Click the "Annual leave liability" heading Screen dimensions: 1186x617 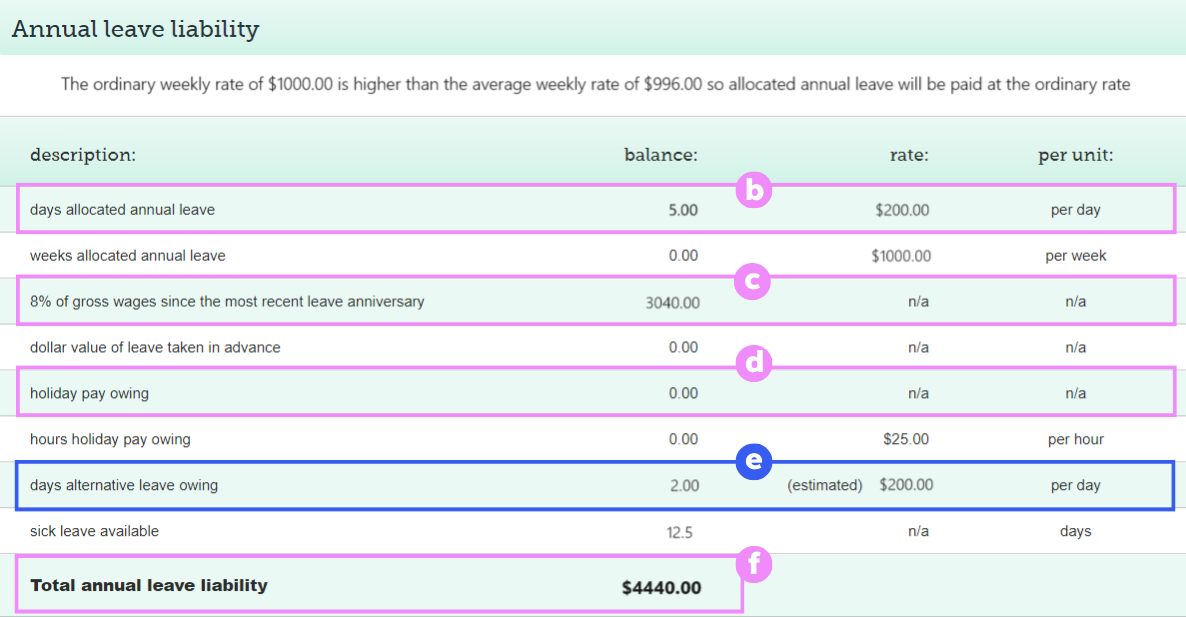pos(135,29)
